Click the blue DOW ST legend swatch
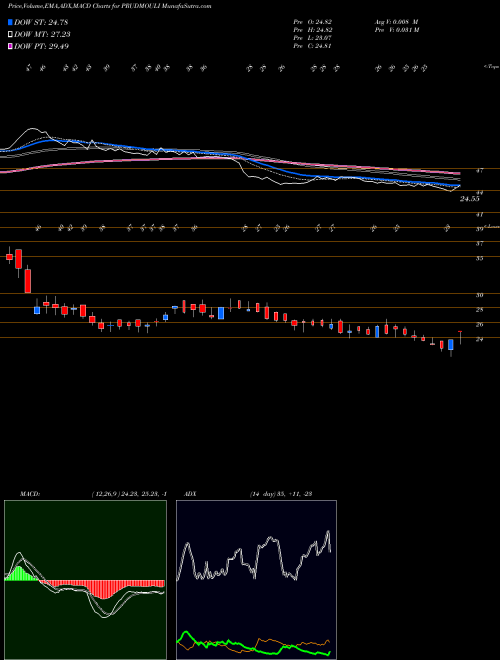The height and width of the screenshot is (660, 500). (11, 22)
